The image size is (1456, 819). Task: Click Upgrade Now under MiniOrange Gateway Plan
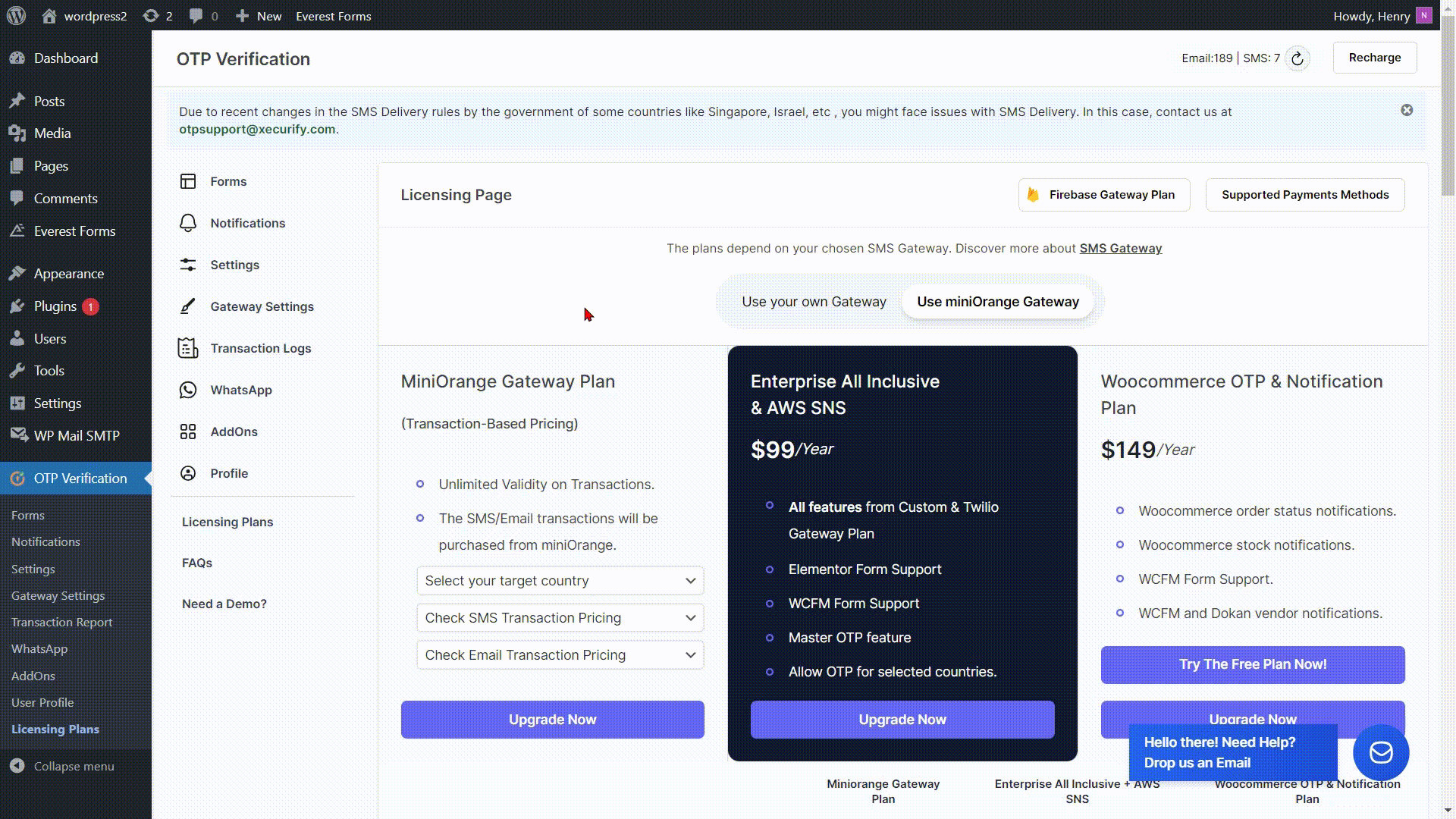point(553,720)
